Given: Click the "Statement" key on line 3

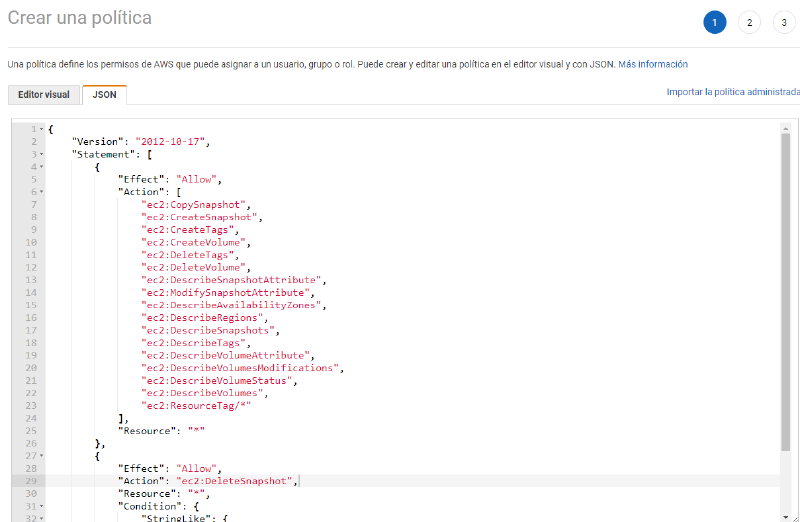Looking at the screenshot, I should (x=104, y=155).
